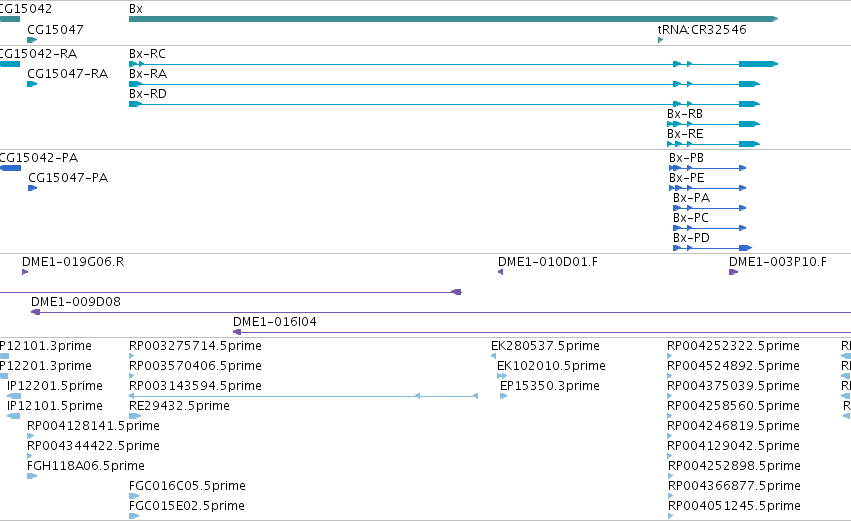Select RP003275714.5prime EST label
Viewport: 851px width, 521px height.
195,346
